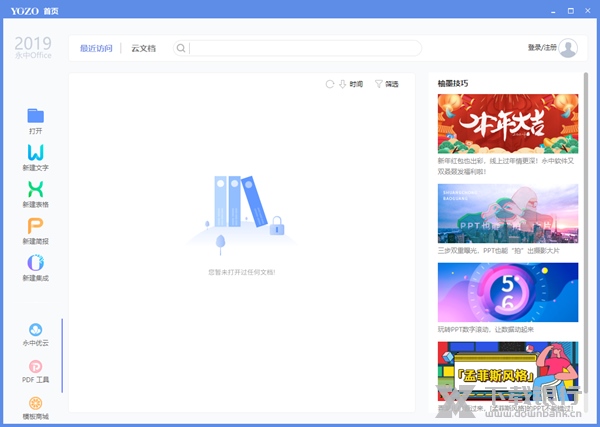Open the PPT double exposure article thumbnail
The height and width of the screenshot is (427, 600).
click(x=507, y=213)
